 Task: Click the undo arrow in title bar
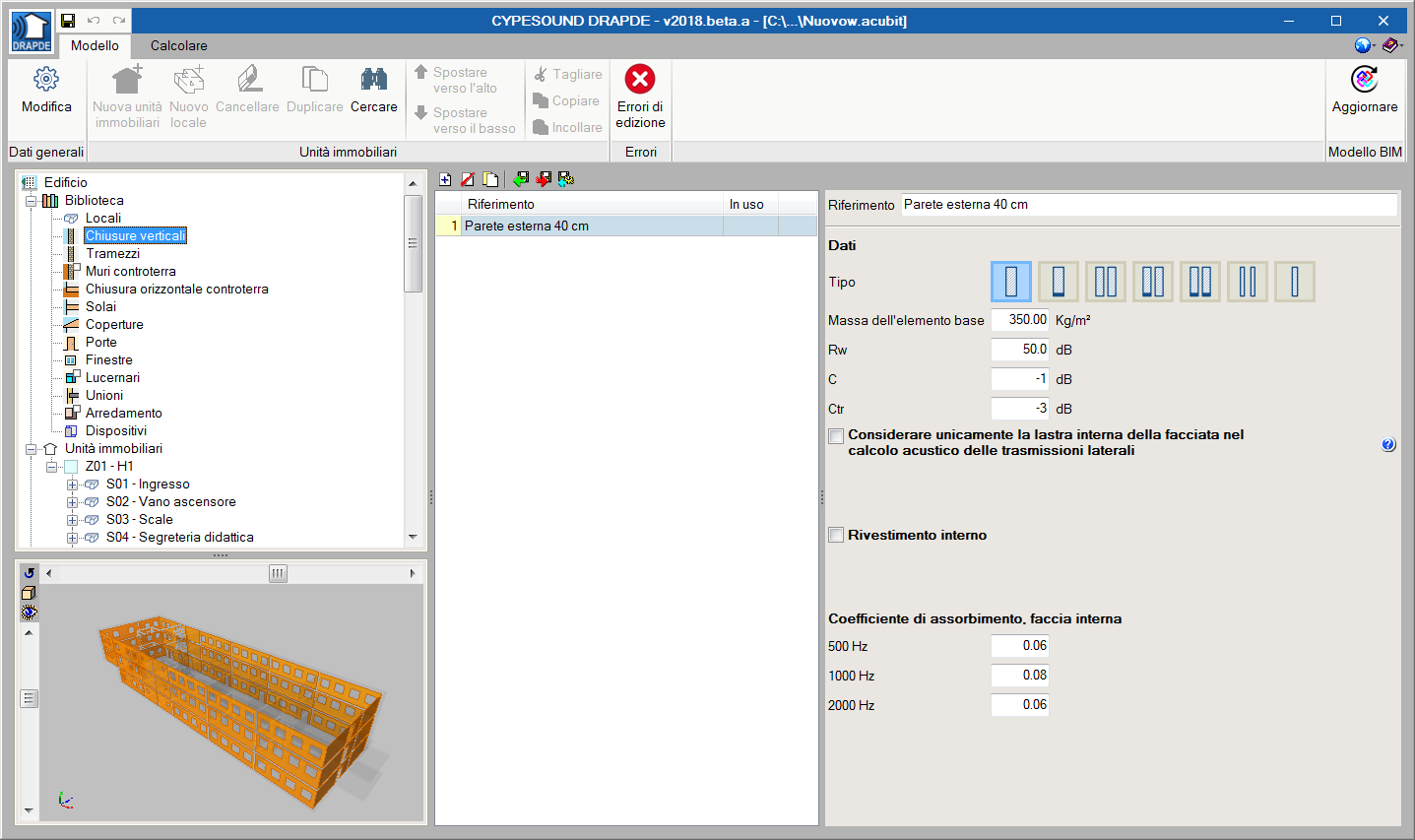pos(94,20)
